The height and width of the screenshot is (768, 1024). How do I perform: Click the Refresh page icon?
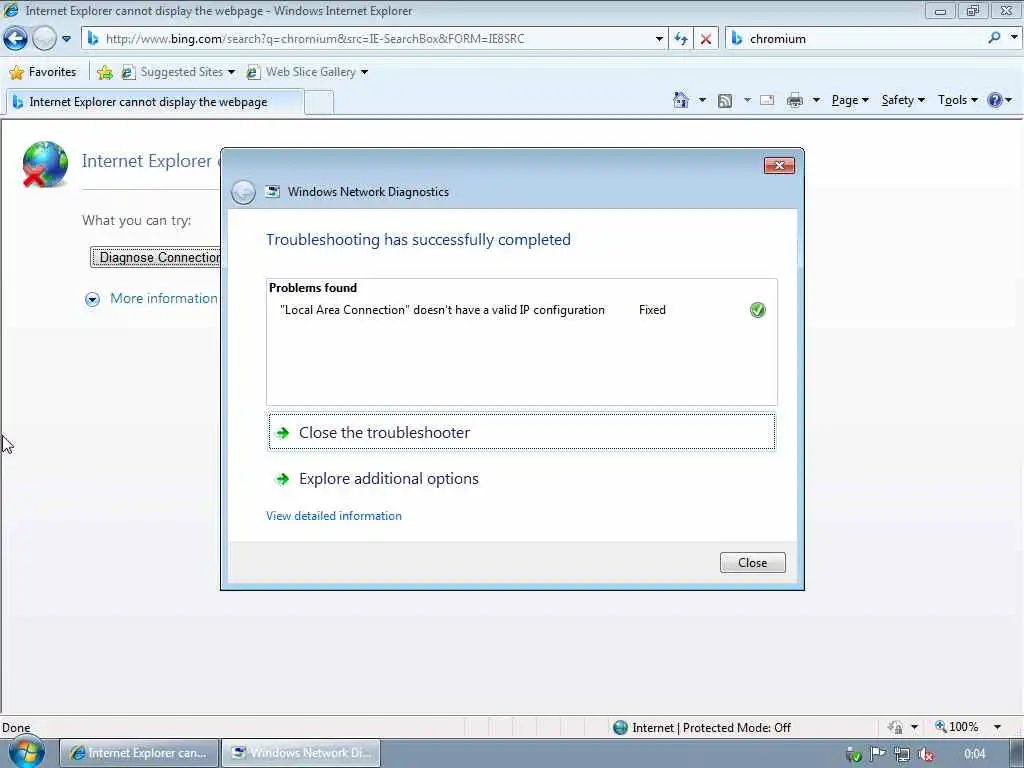pos(681,39)
